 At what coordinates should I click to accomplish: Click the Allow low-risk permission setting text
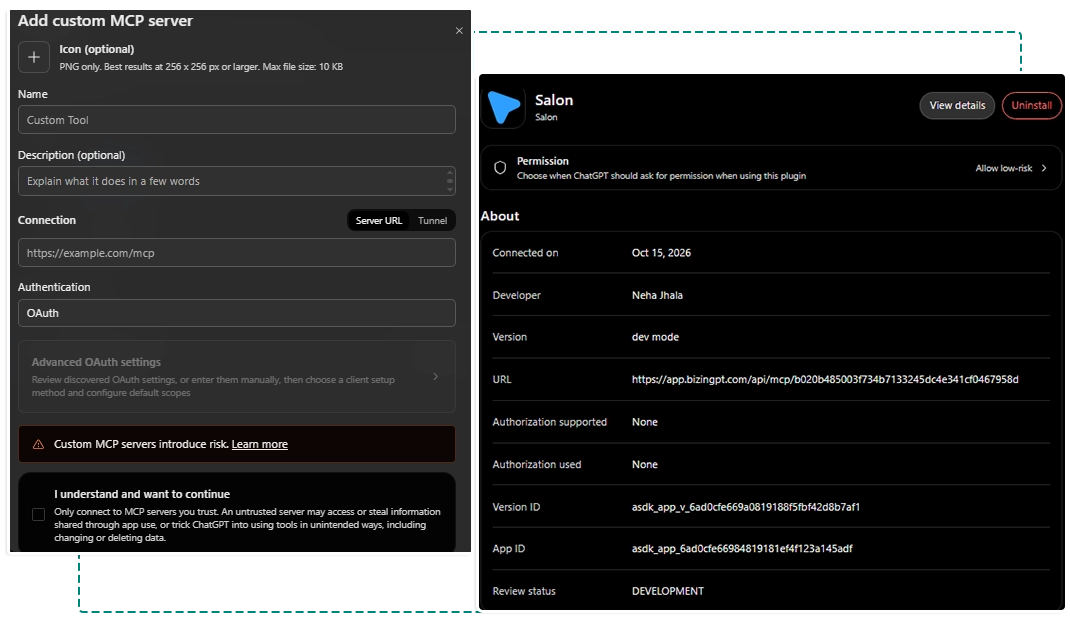click(1004, 168)
